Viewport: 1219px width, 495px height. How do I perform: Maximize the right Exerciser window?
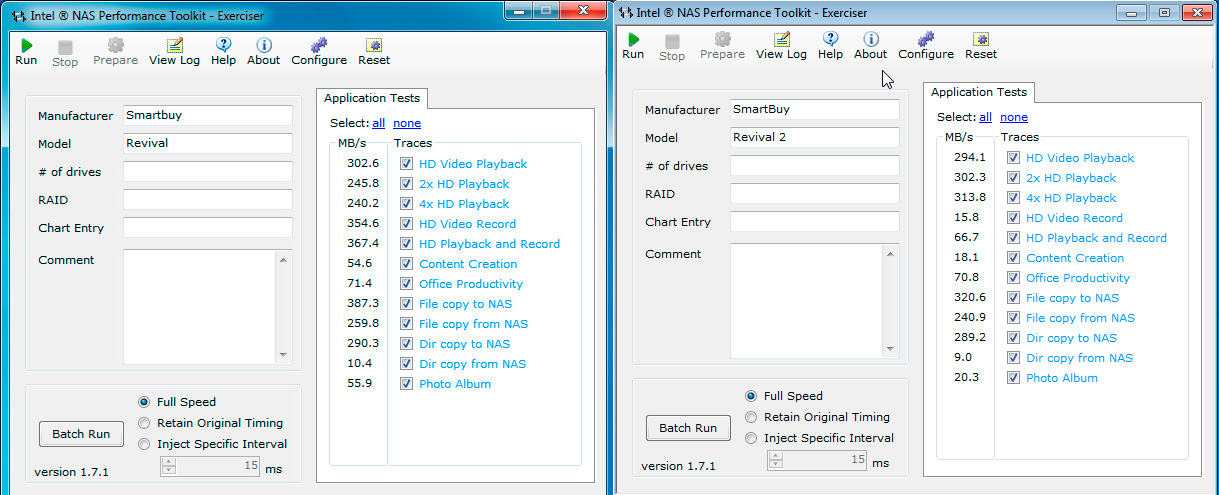pos(1163,12)
